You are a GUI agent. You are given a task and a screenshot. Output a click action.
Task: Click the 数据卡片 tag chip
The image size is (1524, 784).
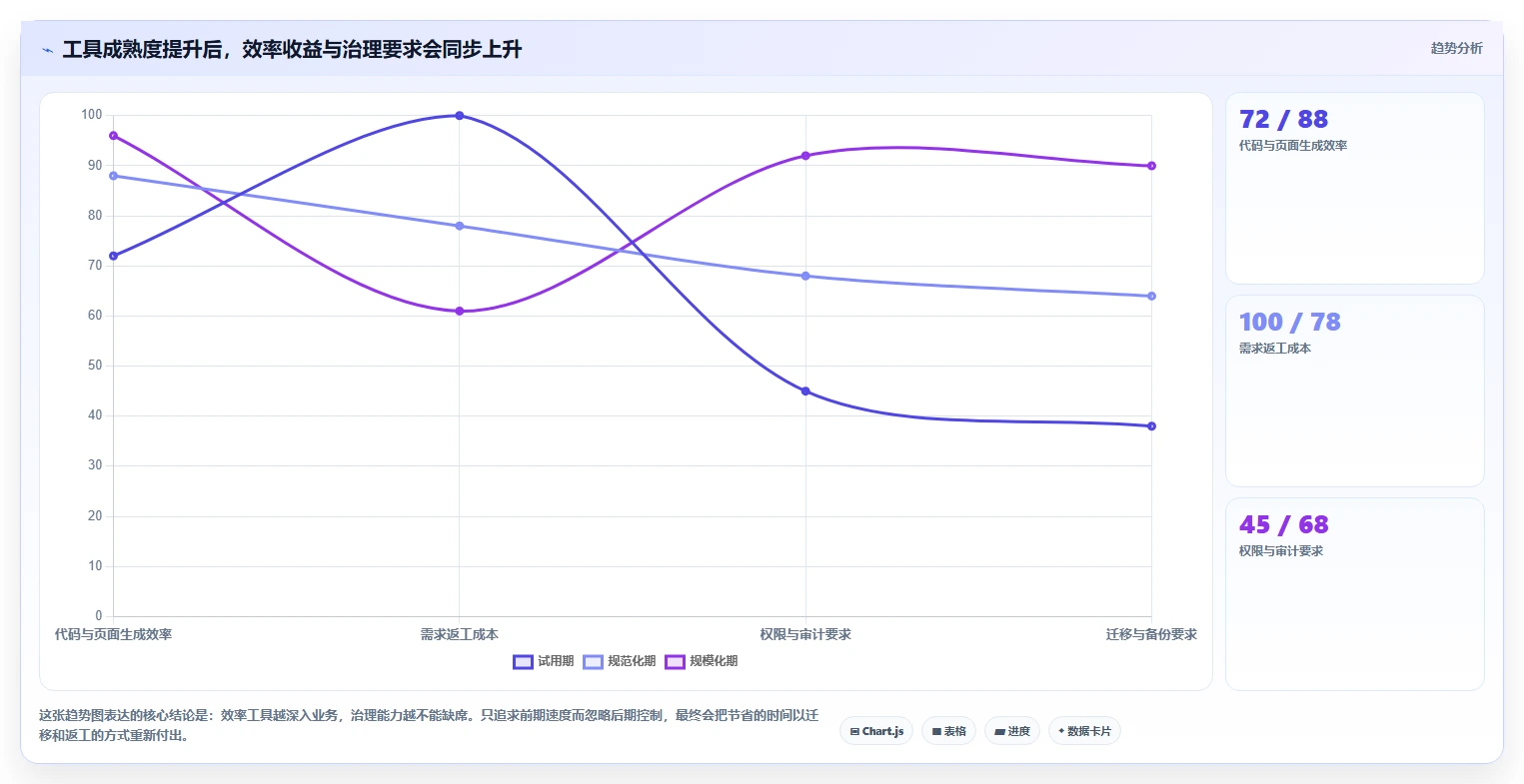(1084, 731)
